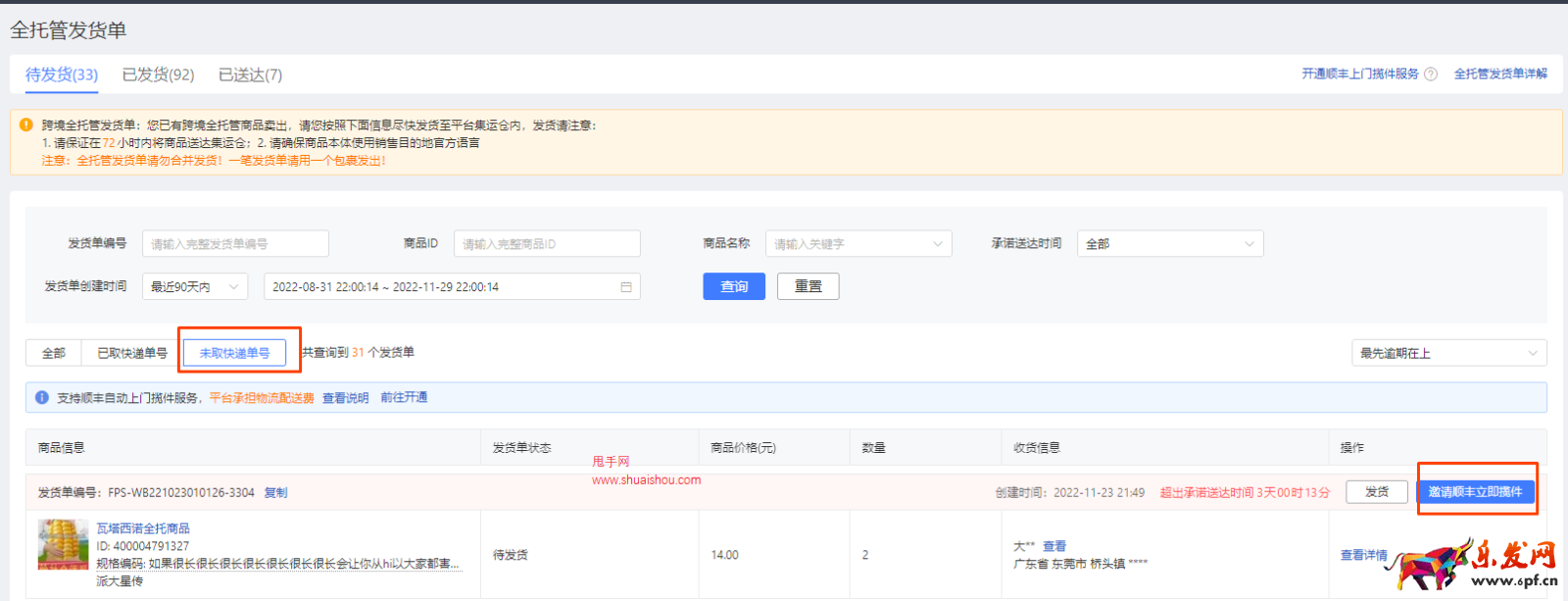Expand the 承诺送达时间 dropdown
The height and width of the screenshot is (601, 1568).
click(x=1169, y=244)
